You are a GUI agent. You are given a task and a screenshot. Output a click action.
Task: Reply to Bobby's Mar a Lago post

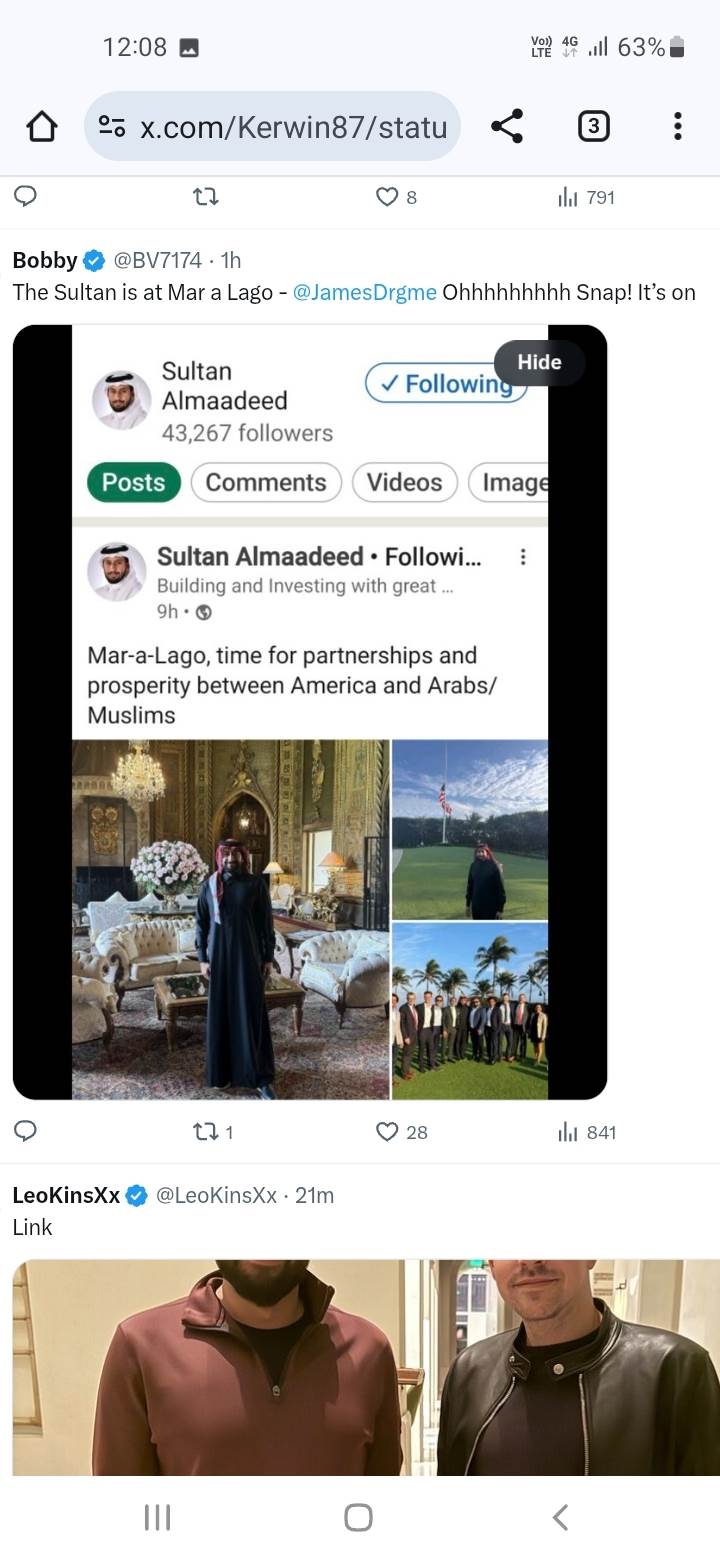(x=27, y=1131)
